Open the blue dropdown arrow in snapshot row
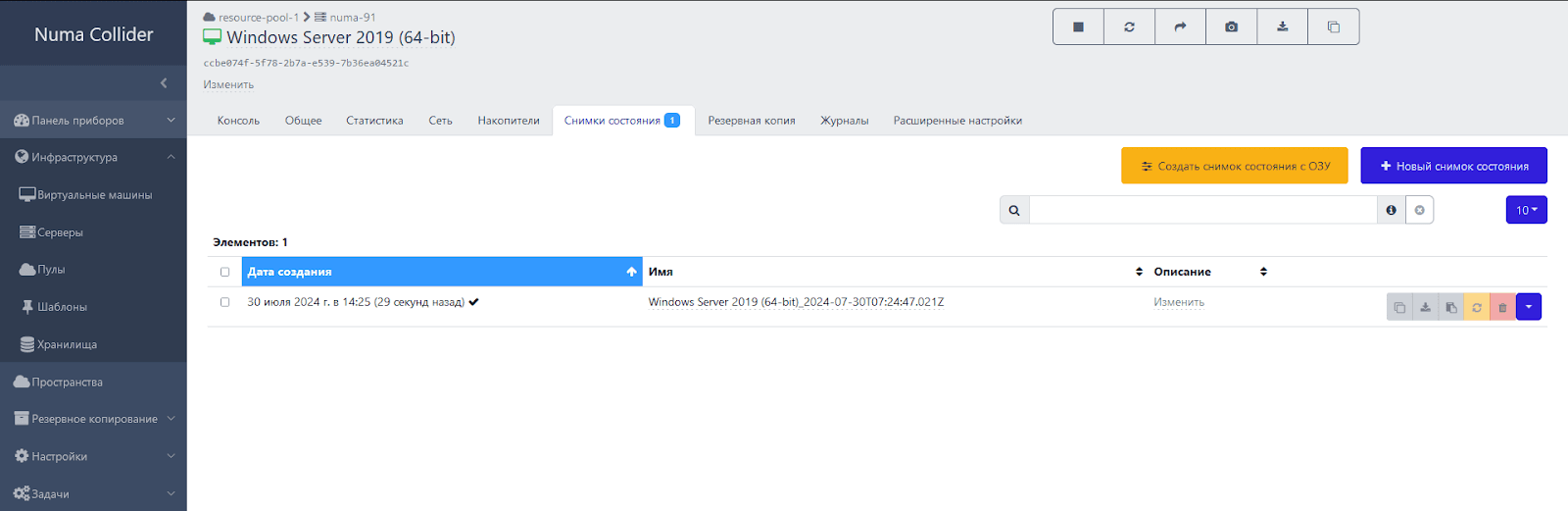This screenshot has width=1568, height=511. pos(1529,307)
